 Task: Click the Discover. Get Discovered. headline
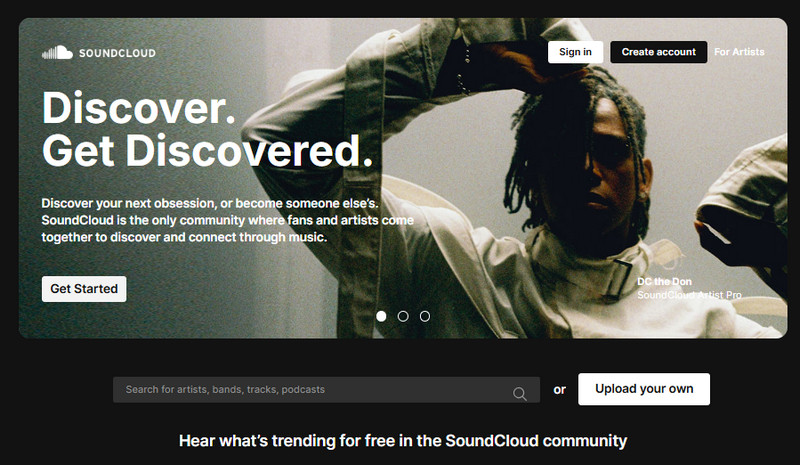pyautogui.click(x=207, y=129)
